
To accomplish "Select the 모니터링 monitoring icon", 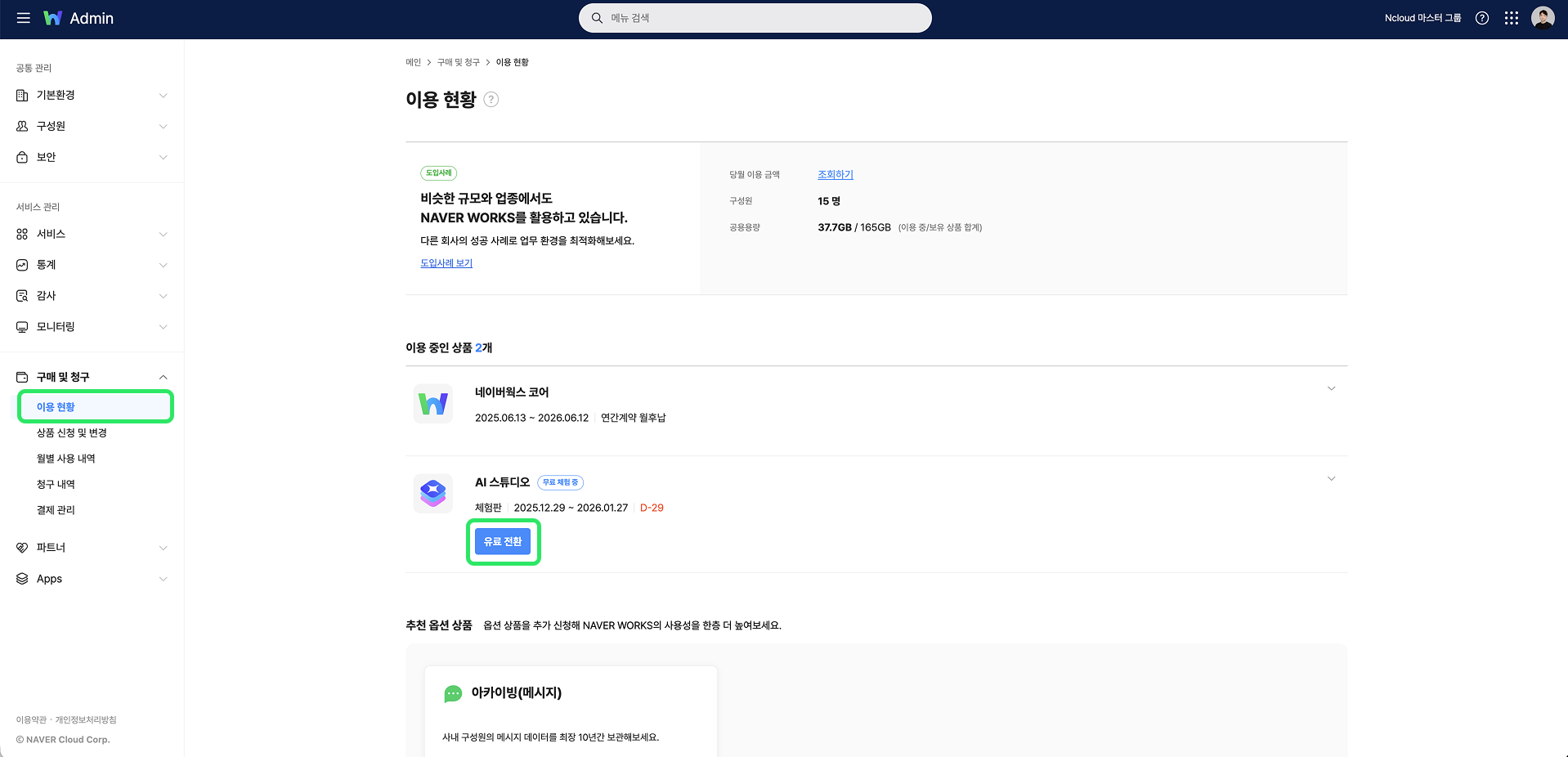I will pos(22,326).
